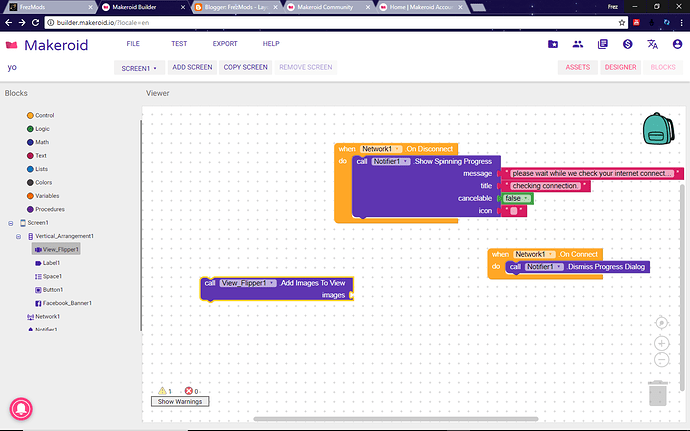
Task: Zoom in with the plus icon
Action: click(661, 343)
